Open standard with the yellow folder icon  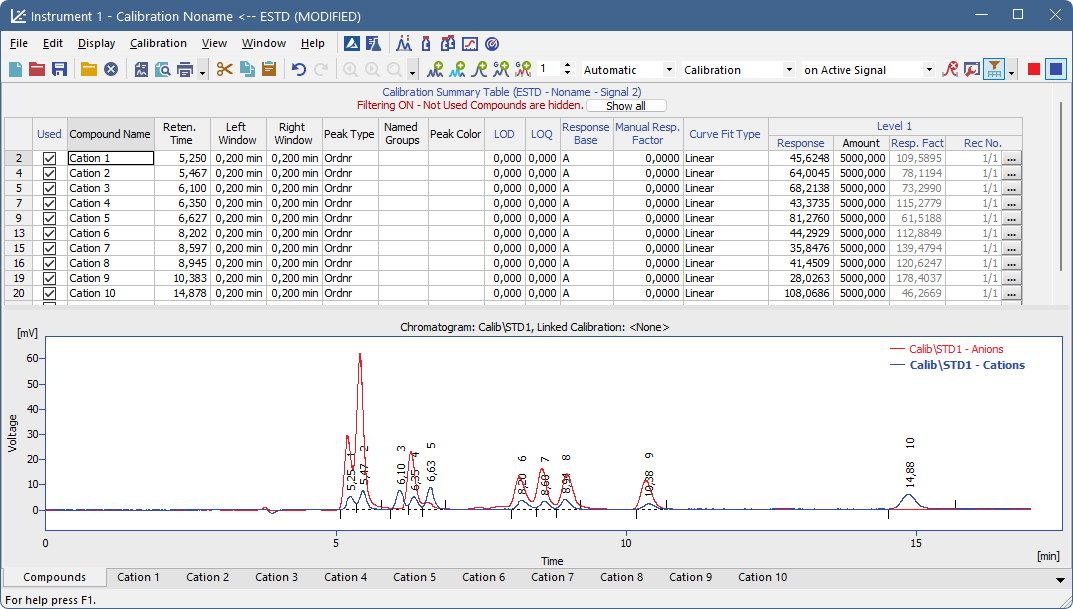click(88, 69)
